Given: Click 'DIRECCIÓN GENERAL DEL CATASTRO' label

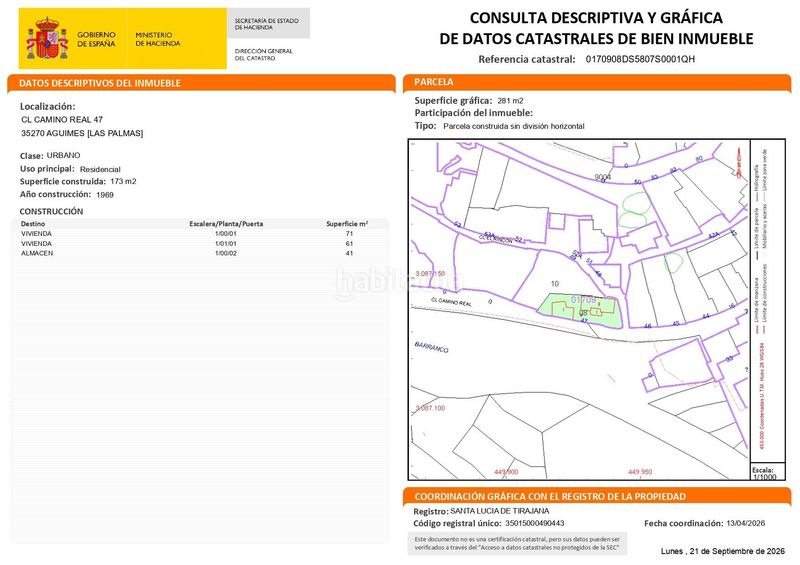Looking at the screenshot, I should tap(263, 55).
